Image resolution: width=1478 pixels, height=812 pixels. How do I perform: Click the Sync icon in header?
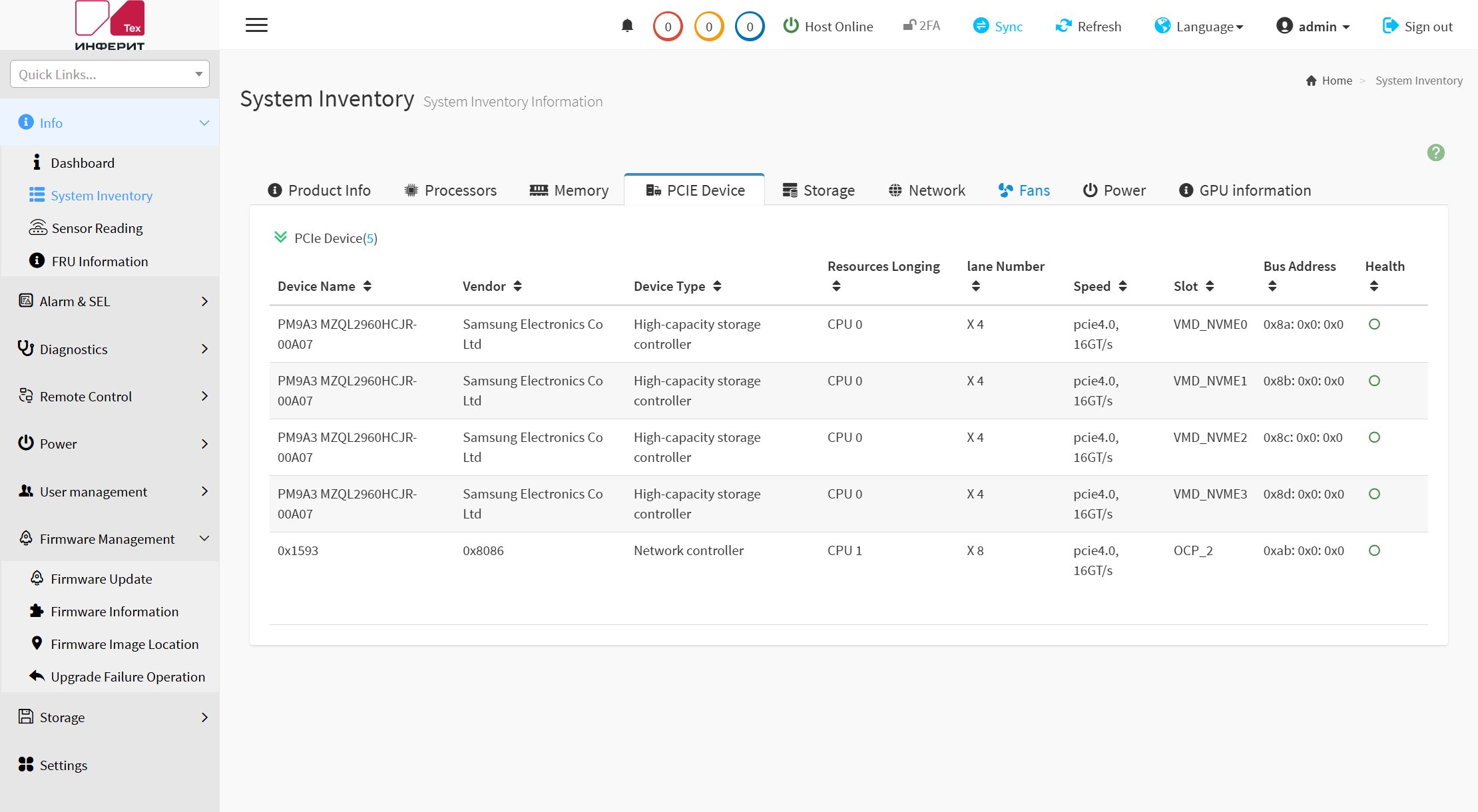[x=981, y=25]
